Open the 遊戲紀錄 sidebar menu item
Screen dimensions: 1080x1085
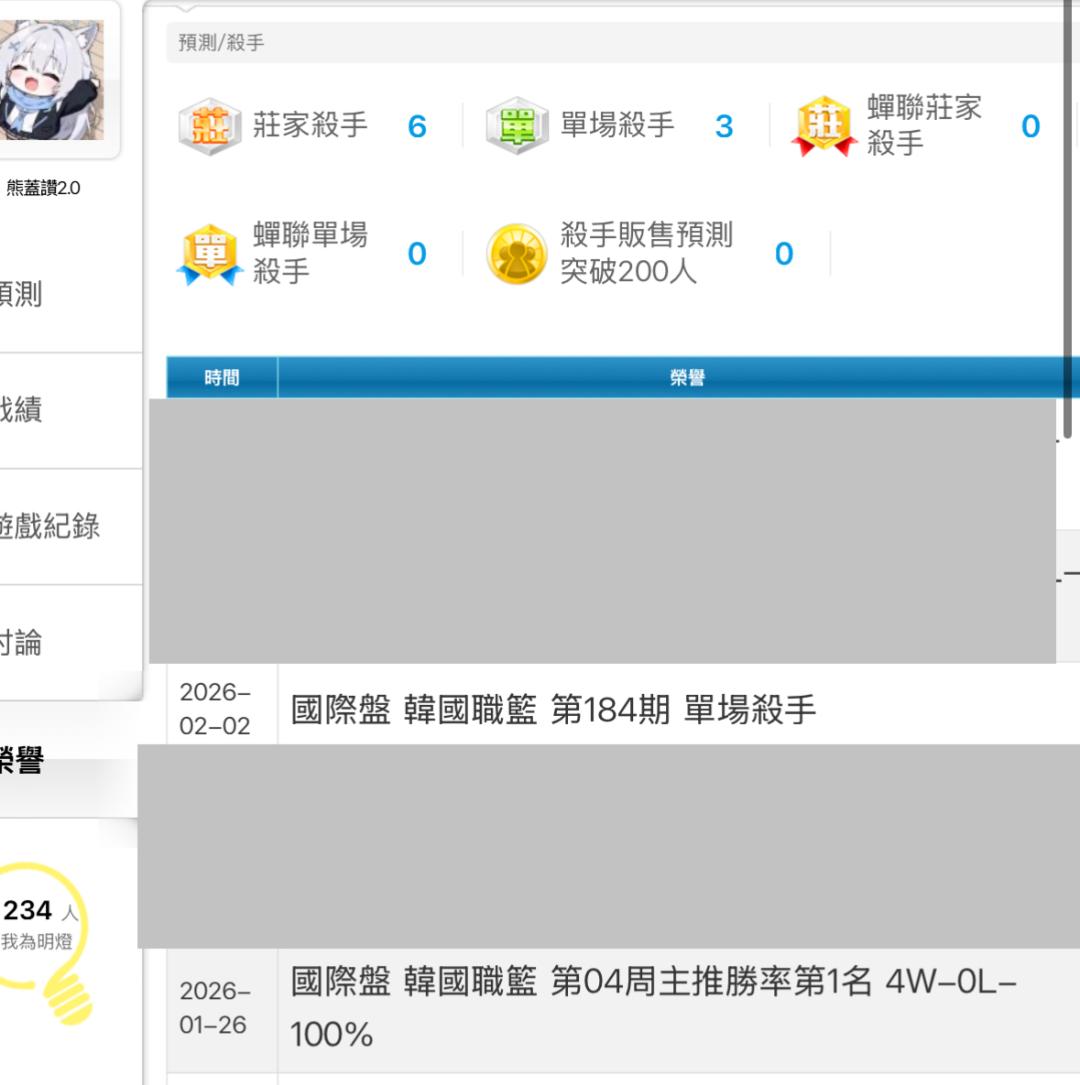coord(50,526)
